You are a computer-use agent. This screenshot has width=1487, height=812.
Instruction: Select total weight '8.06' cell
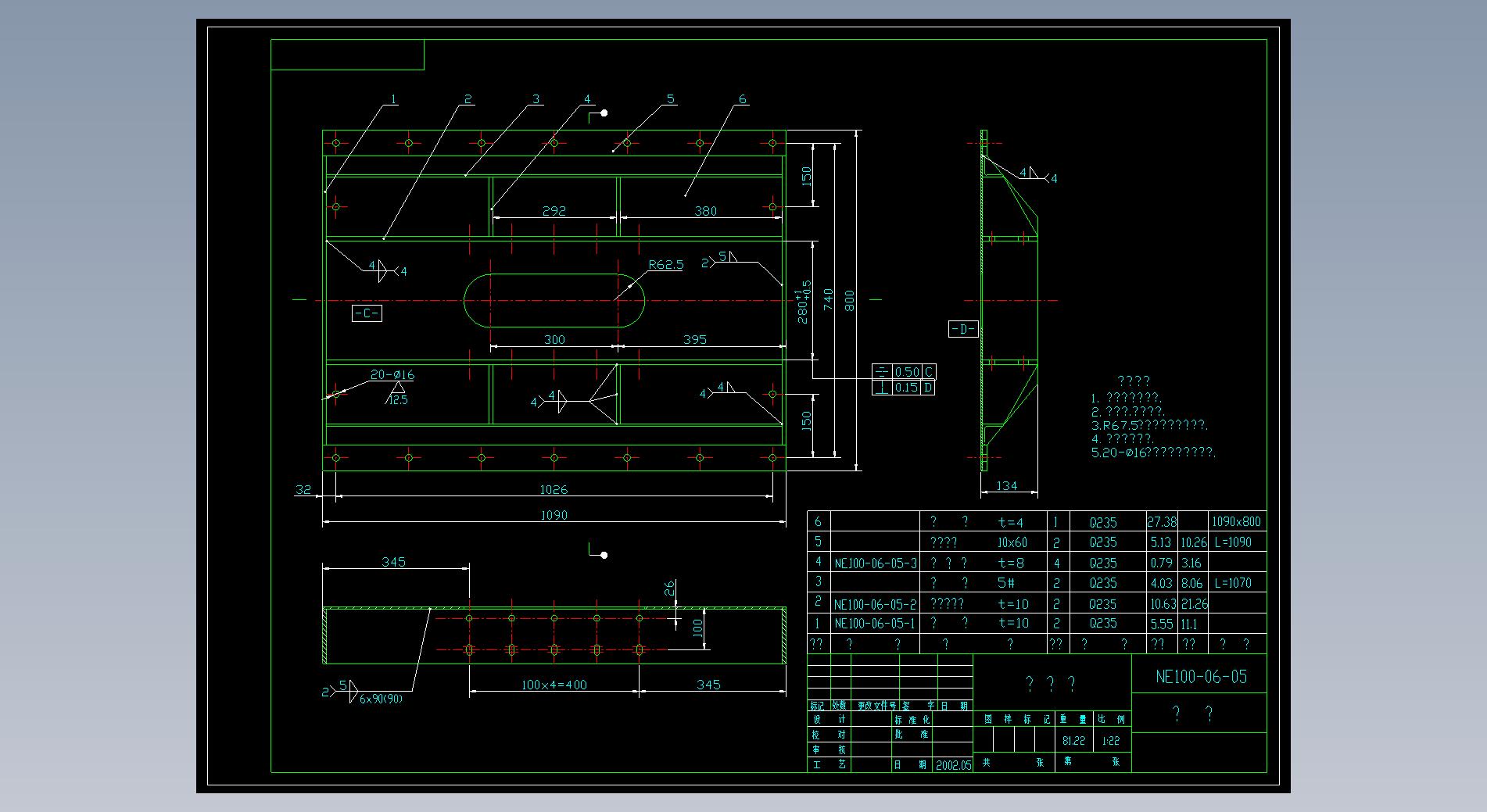point(1192,583)
